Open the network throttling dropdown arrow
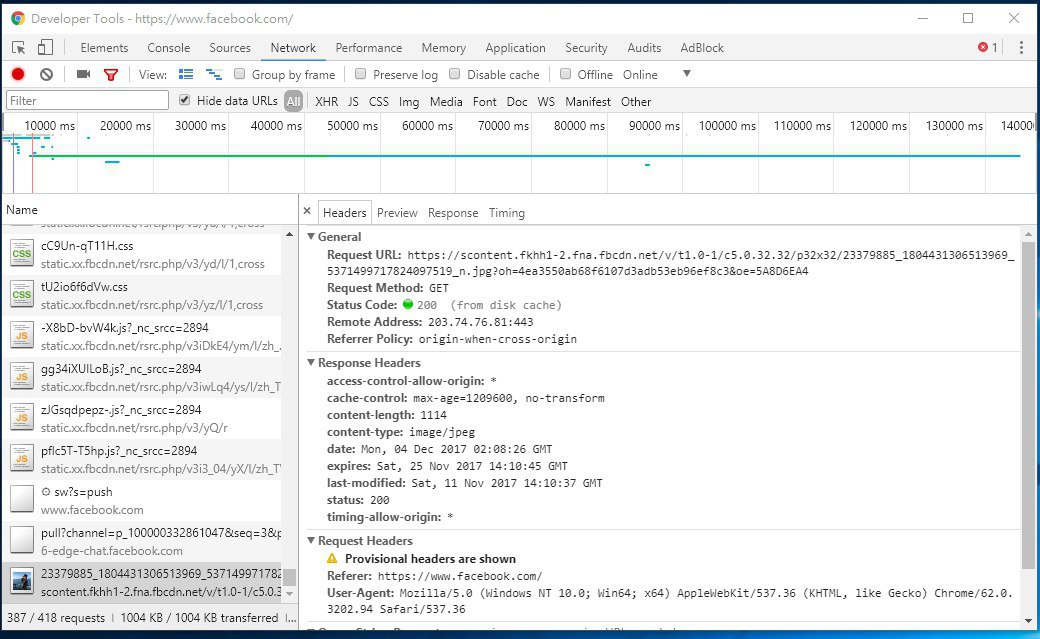 pyautogui.click(x=686, y=74)
